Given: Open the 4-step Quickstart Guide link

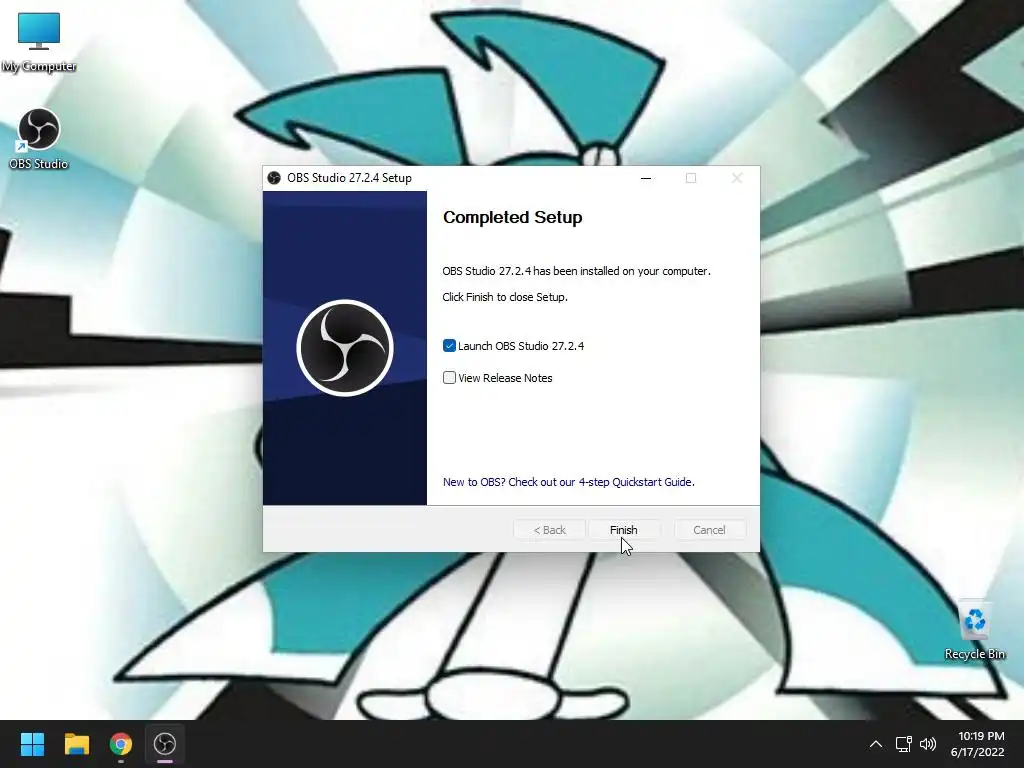Looking at the screenshot, I should [569, 482].
